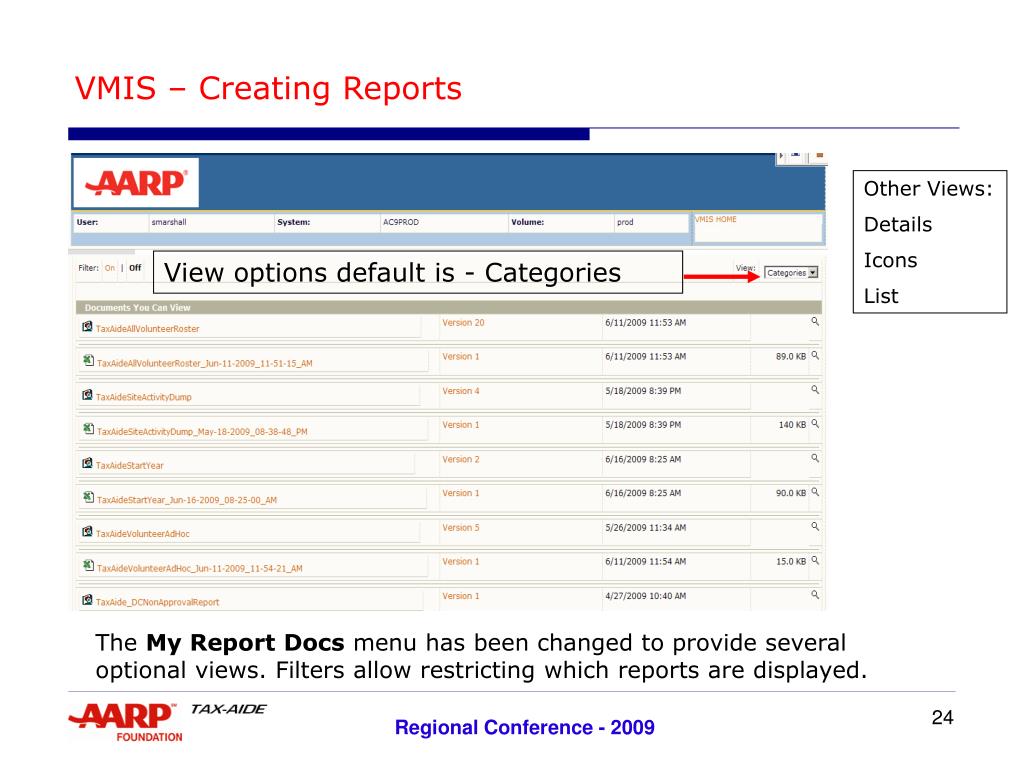Open the TaxAideVolunteerAdHoc report link
Image resolution: width=1024 pixels, height=768 pixels.
point(142,534)
